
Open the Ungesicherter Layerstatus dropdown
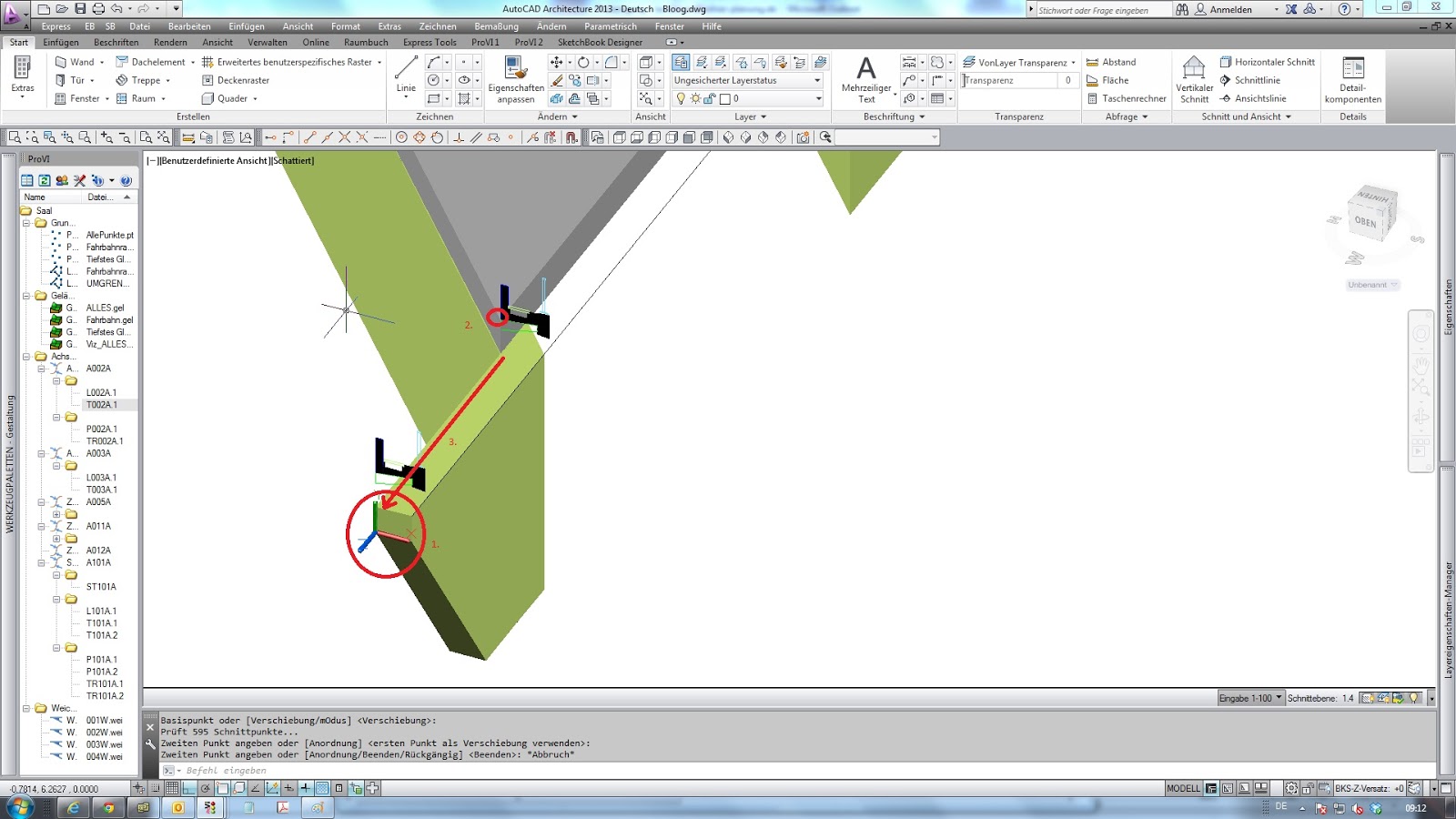(x=817, y=80)
